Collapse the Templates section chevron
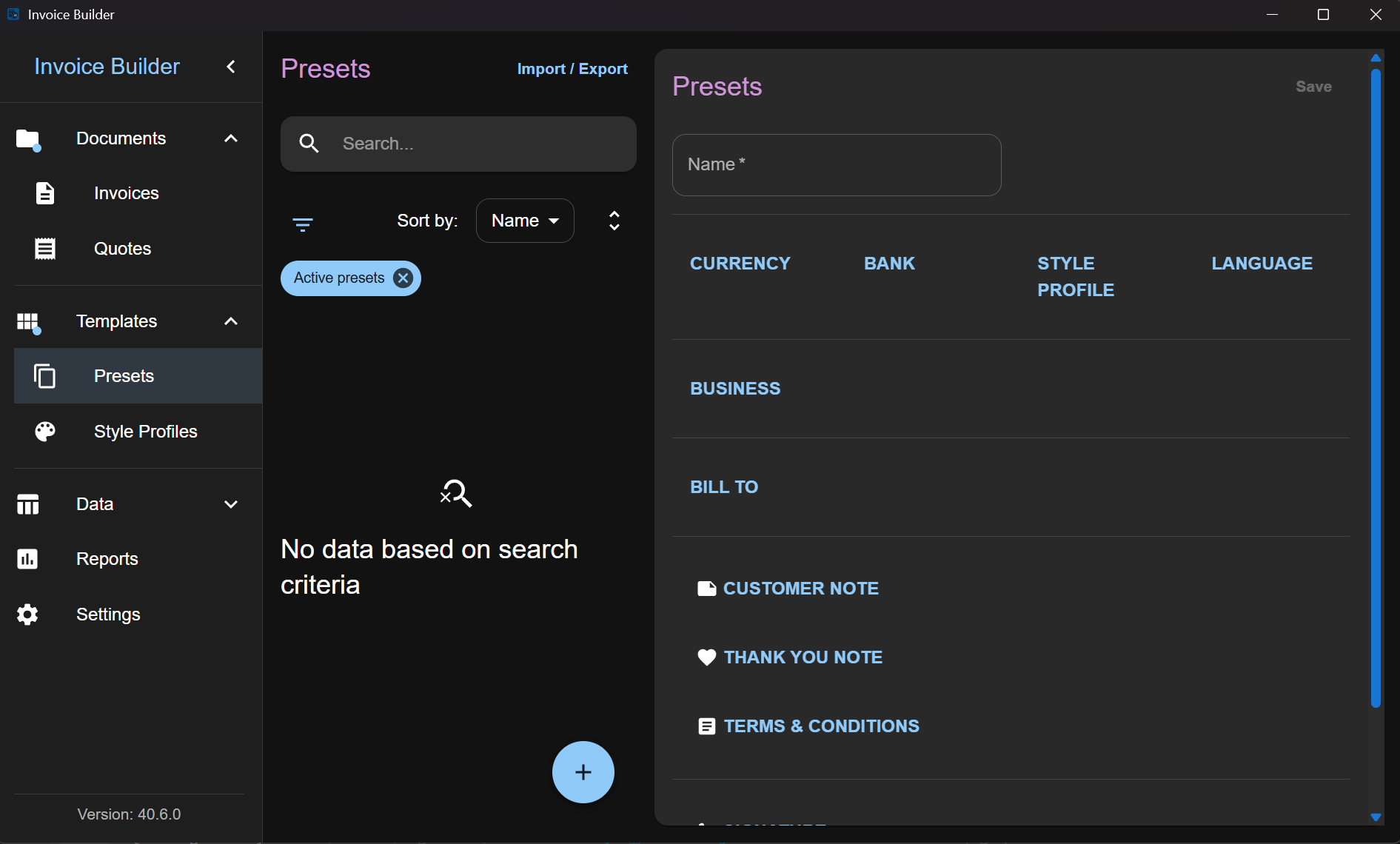Image resolution: width=1400 pixels, height=844 pixels. point(231,321)
